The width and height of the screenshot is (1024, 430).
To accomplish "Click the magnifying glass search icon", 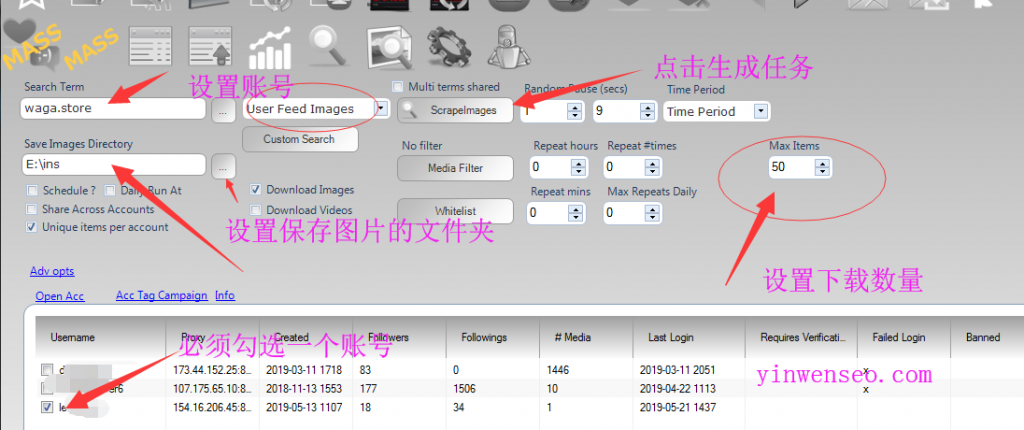I will (327, 45).
